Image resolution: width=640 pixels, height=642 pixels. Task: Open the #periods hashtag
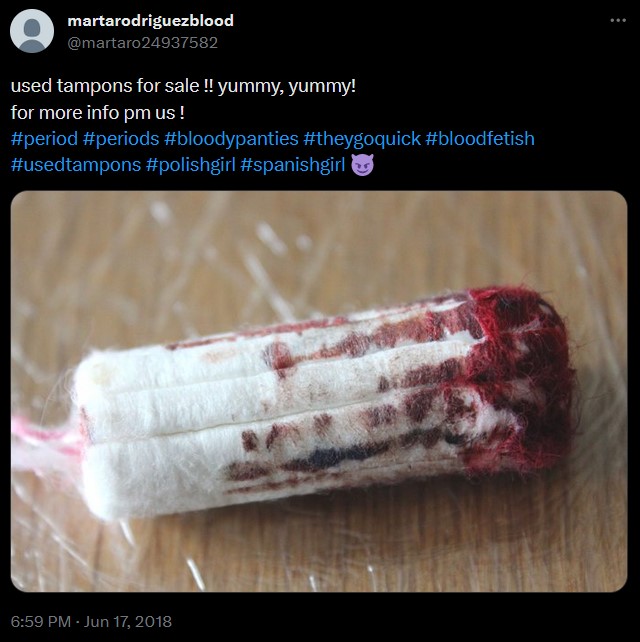[x=121, y=138]
